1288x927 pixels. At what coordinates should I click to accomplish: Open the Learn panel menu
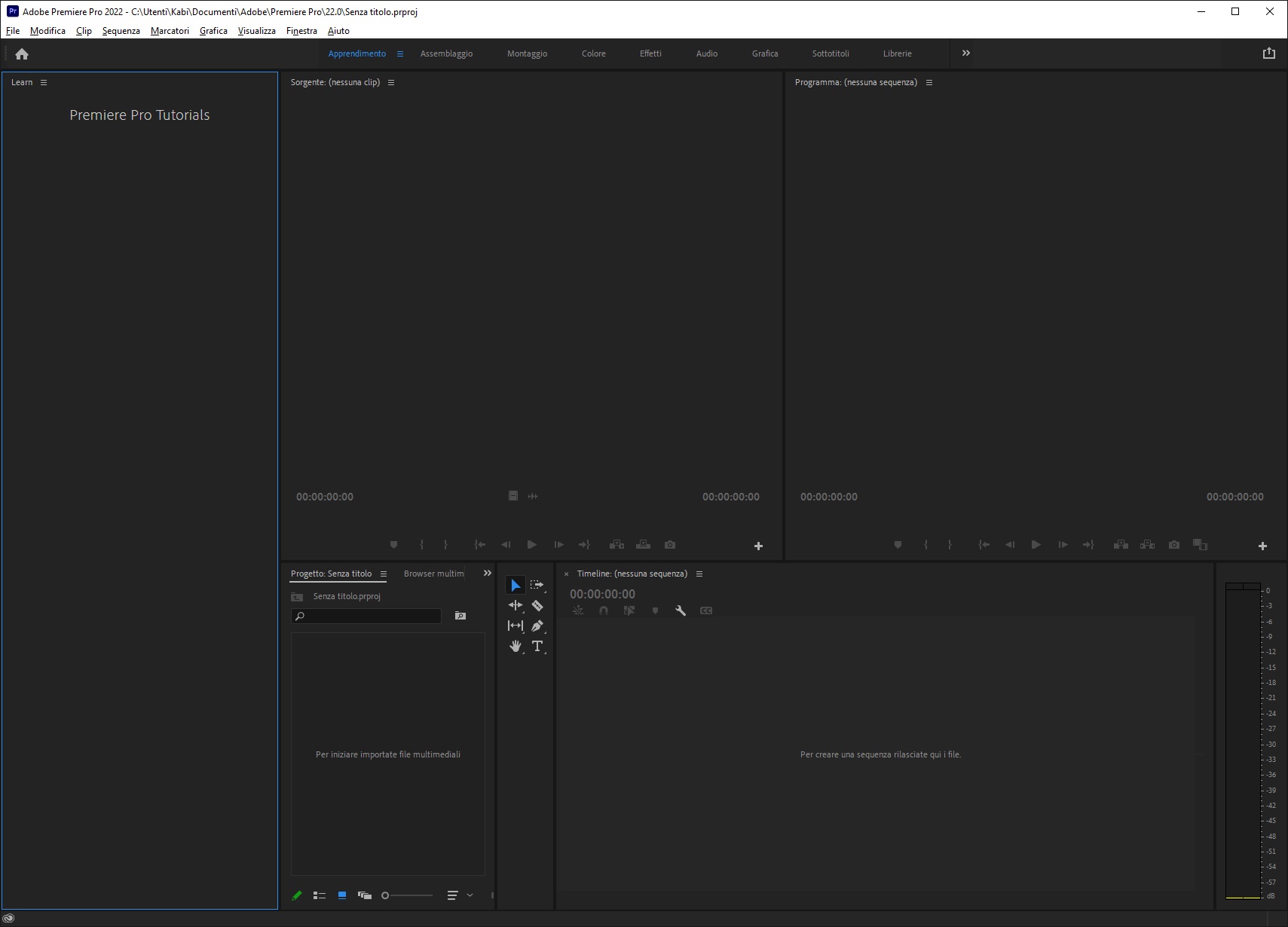pyautogui.click(x=44, y=82)
